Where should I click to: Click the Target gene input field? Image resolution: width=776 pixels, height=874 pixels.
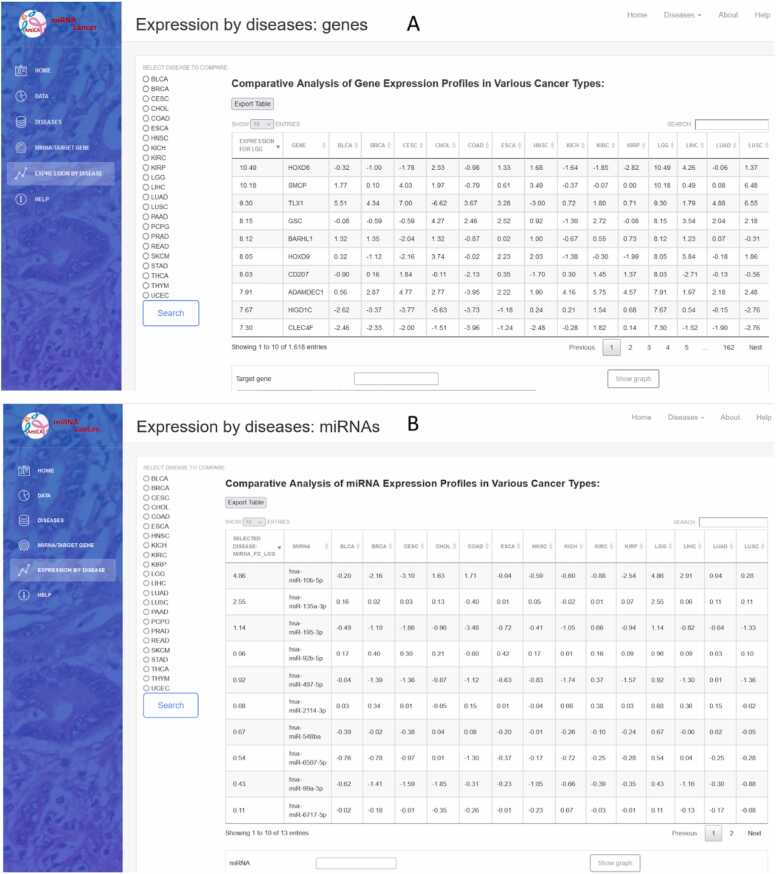point(396,379)
